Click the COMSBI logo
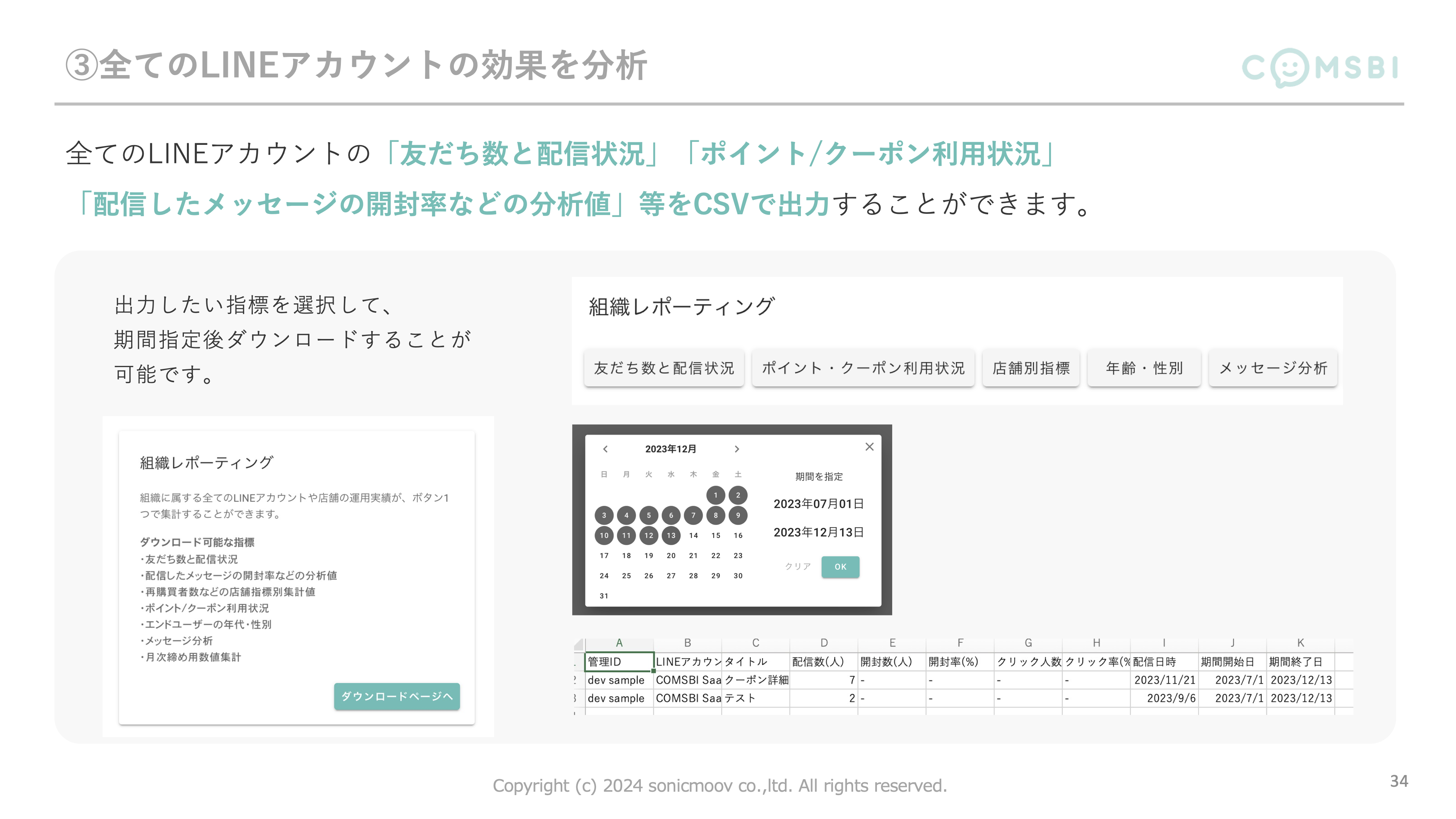1456x819 pixels. coord(1319,68)
